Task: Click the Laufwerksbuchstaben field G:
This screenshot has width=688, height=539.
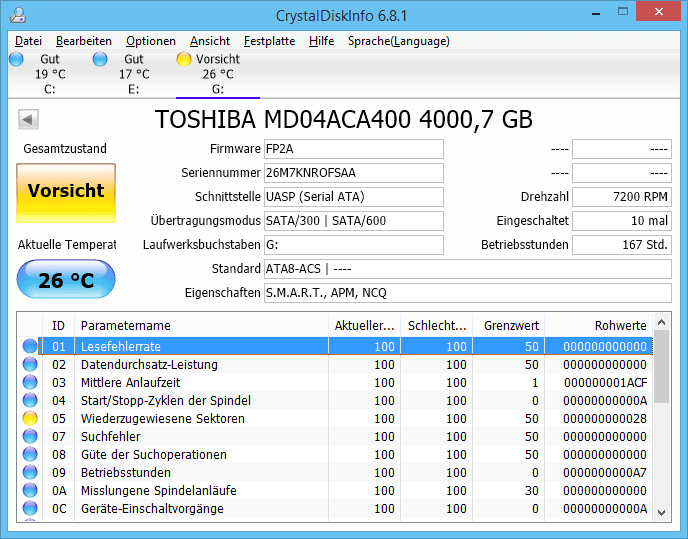Action: (x=354, y=245)
